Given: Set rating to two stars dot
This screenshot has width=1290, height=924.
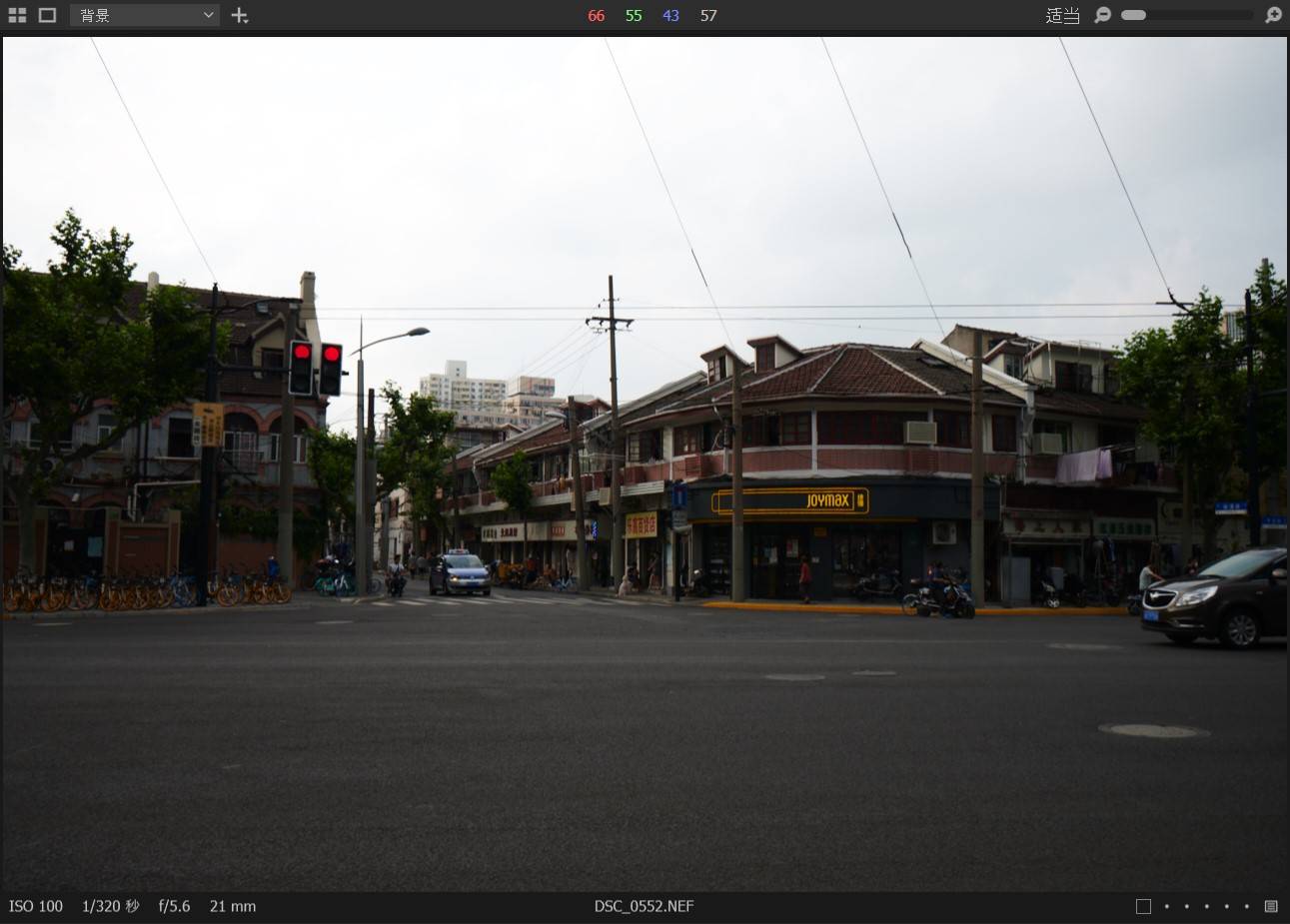Looking at the screenshot, I should pos(1187,906).
